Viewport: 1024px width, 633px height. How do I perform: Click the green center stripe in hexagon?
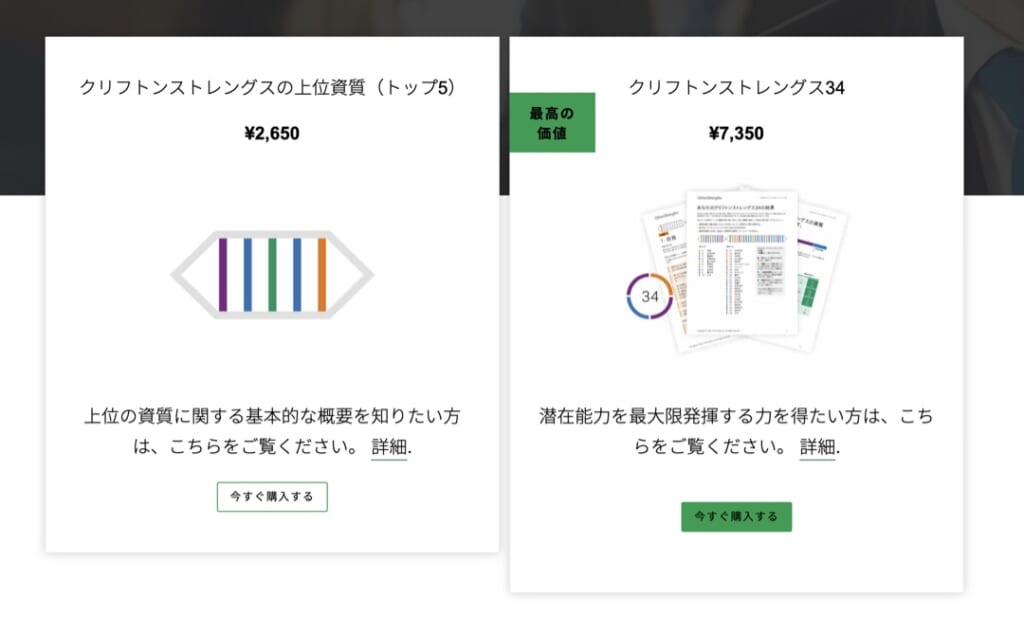272,275
